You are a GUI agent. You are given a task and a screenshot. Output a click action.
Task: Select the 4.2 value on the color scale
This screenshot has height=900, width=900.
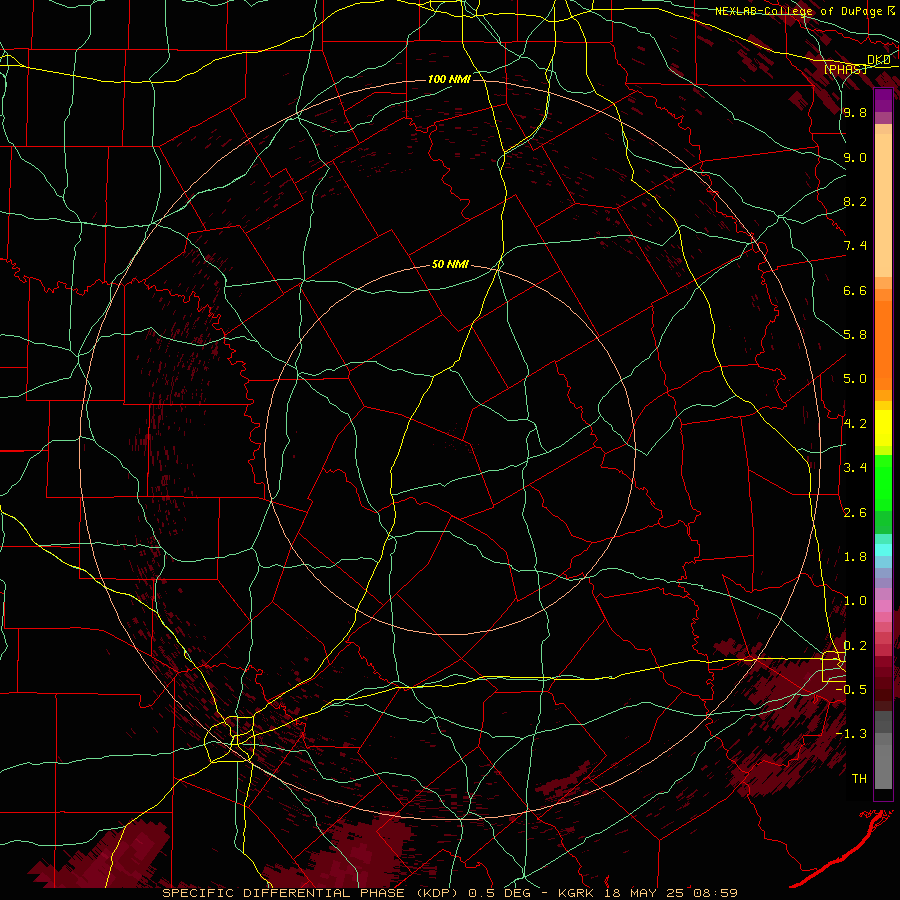point(855,424)
